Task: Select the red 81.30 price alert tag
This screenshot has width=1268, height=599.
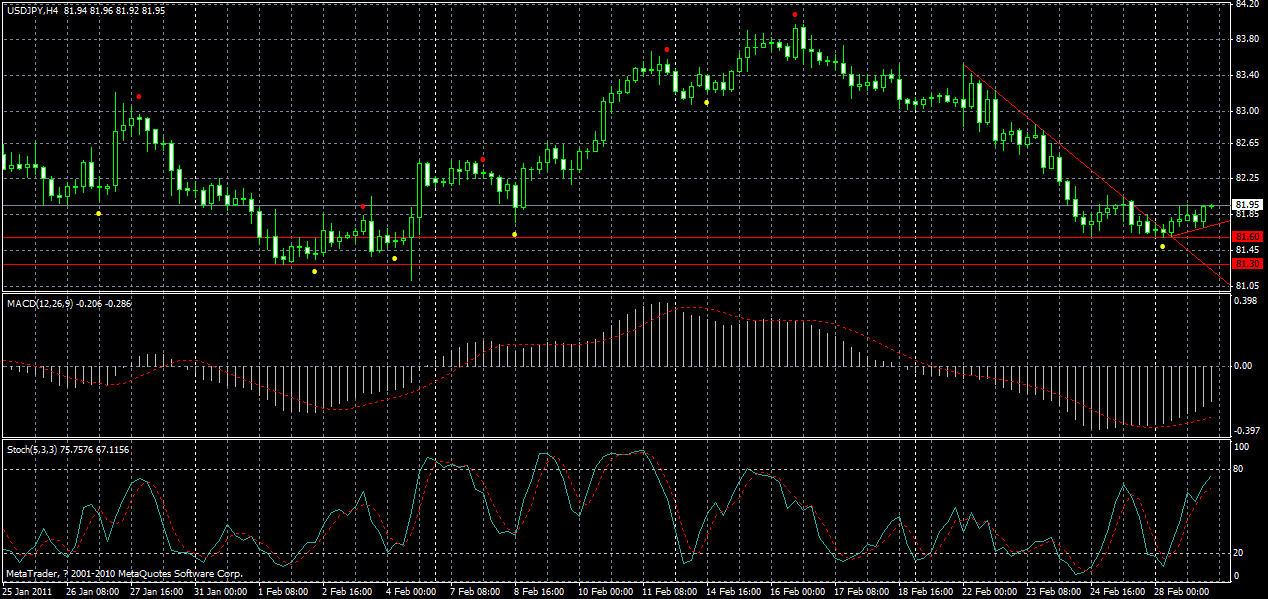Action: point(1246,263)
